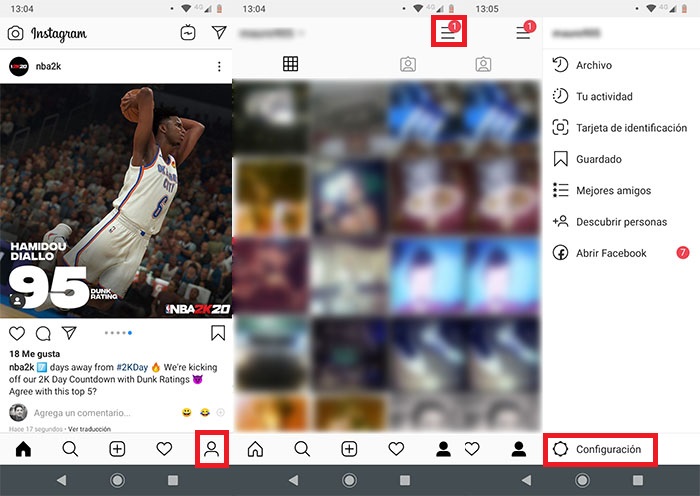
Task: Tap Android back button under the feed screen
Action: 62,480
